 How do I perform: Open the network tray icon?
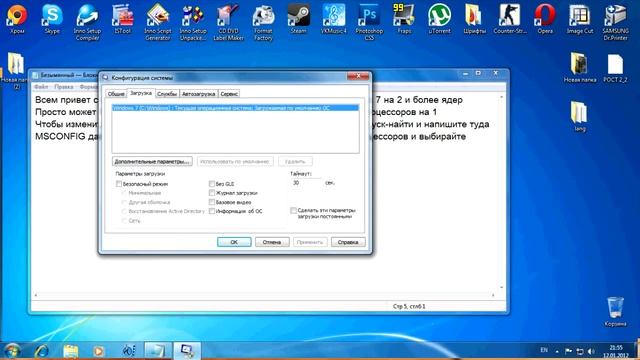coord(580,351)
